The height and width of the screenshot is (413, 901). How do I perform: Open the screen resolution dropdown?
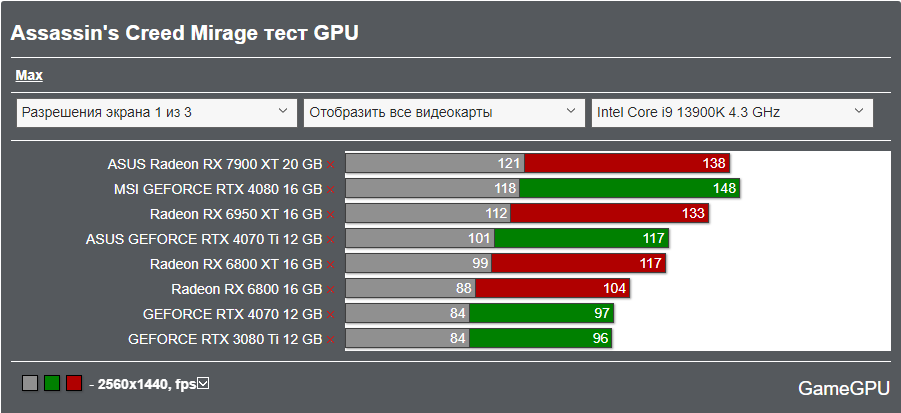157,112
